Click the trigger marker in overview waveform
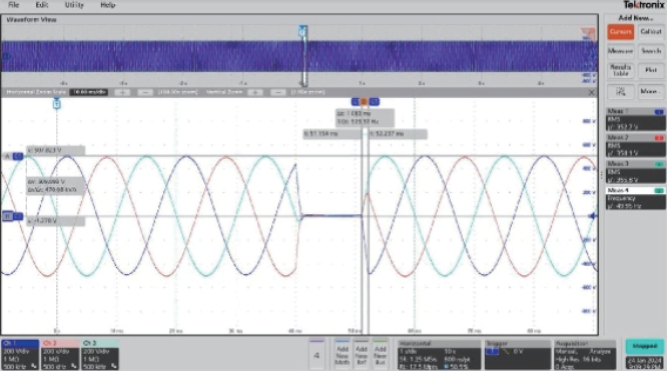This screenshot has width=667, height=371. coord(302,31)
